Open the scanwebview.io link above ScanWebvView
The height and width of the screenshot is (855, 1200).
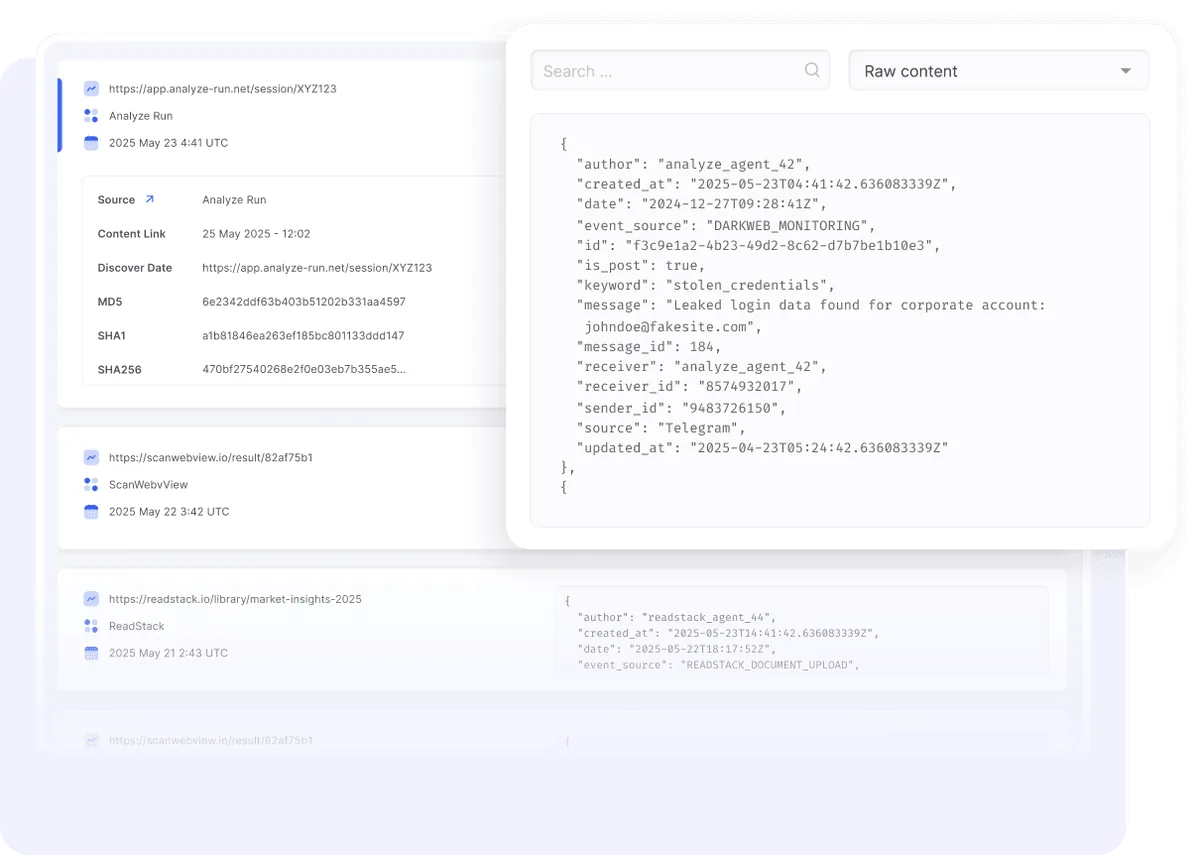click(x=210, y=458)
